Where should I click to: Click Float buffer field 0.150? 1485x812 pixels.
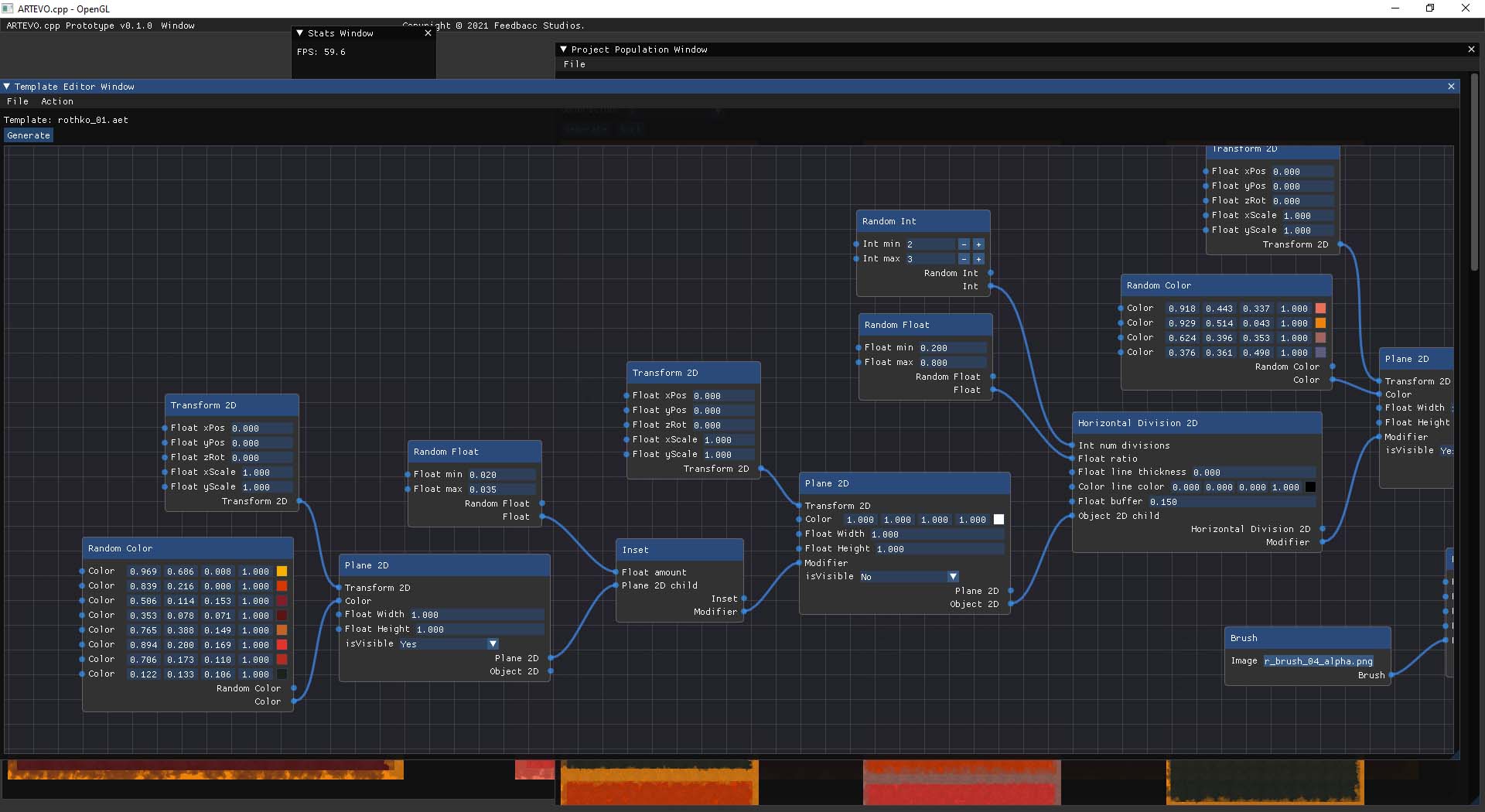pos(1231,502)
